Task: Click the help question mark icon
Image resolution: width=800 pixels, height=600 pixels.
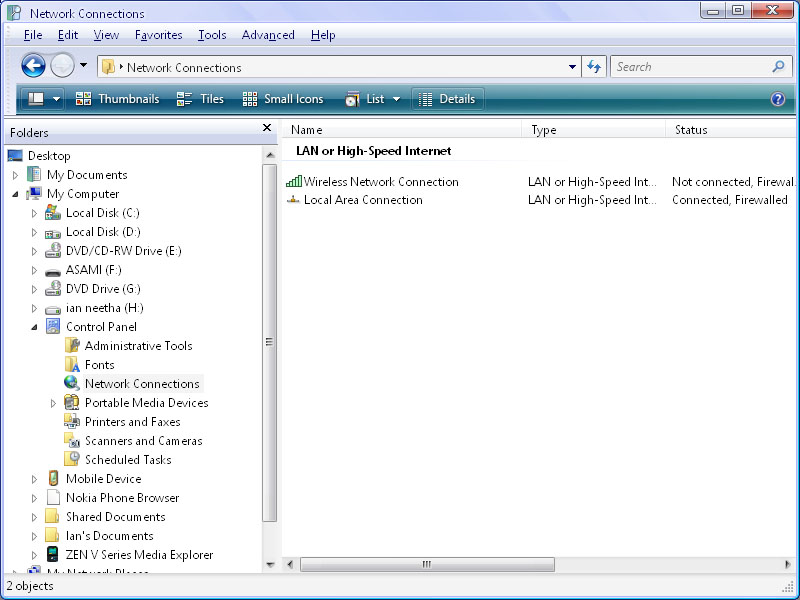Action: pyautogui.click(x=778, y=99)
